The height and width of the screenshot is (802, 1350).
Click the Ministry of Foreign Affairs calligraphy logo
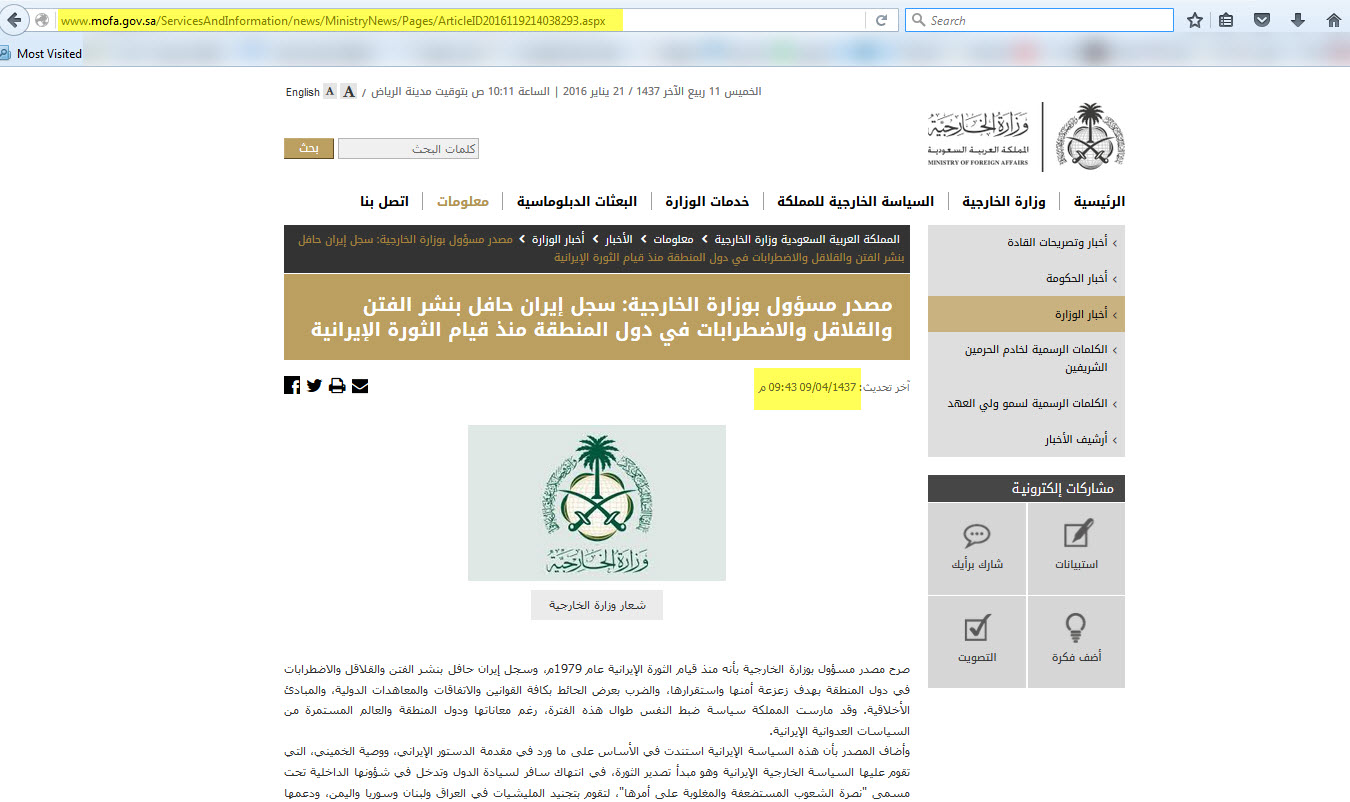979,137
